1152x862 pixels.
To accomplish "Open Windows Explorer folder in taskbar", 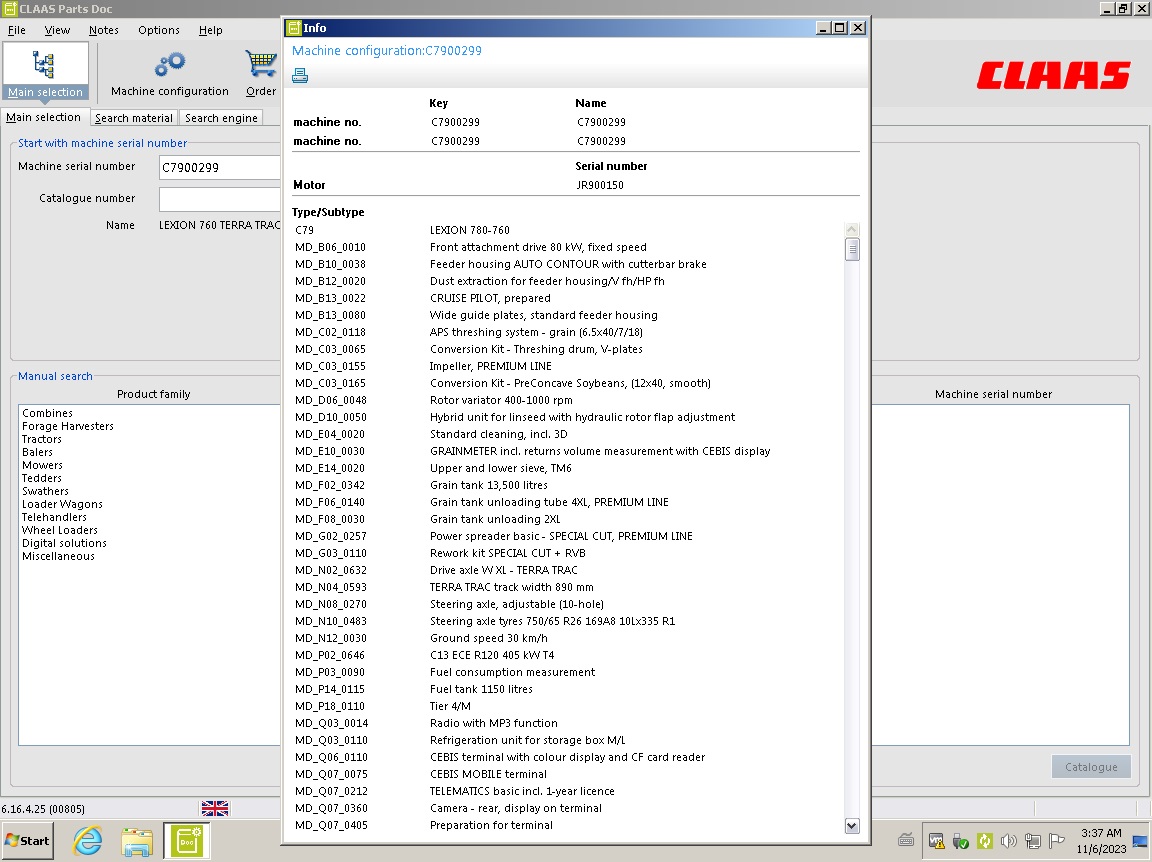I will [x=137, y=841].
